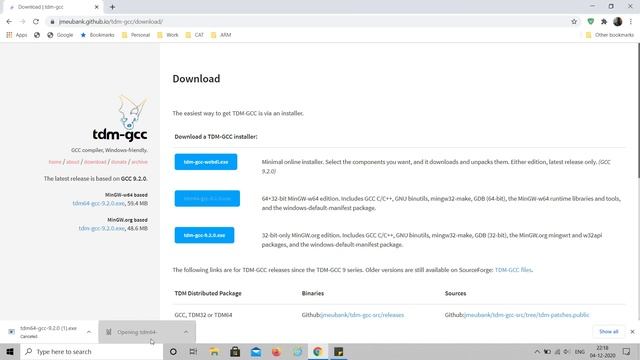Viewport: 640px width, 360px height.
Task: Open the volume tray icon
Action: (567, 351)
